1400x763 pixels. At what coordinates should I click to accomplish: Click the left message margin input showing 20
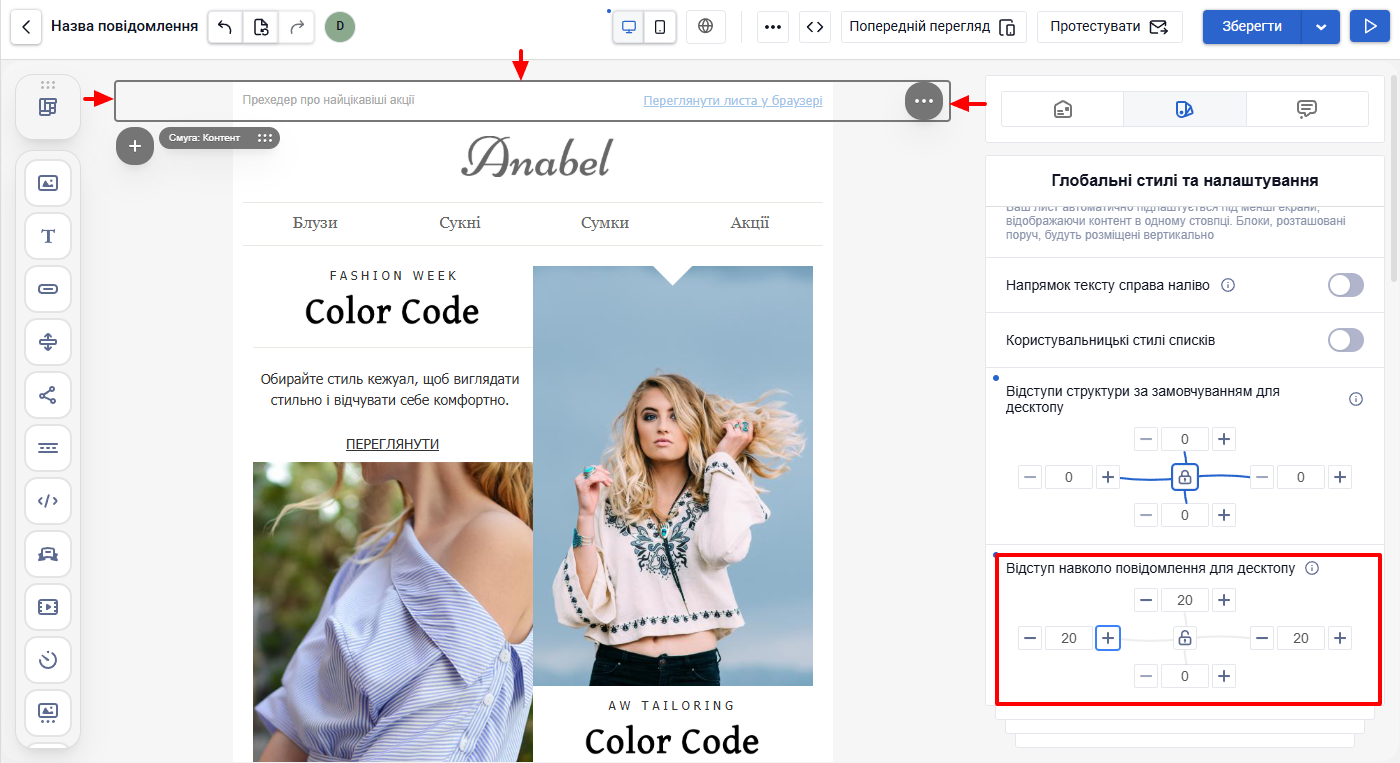click(1069, 637)
